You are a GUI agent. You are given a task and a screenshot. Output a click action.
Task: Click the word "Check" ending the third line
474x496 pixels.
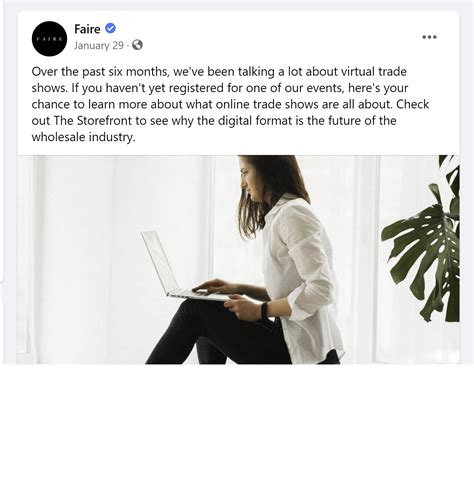click(x=412, y=104)
